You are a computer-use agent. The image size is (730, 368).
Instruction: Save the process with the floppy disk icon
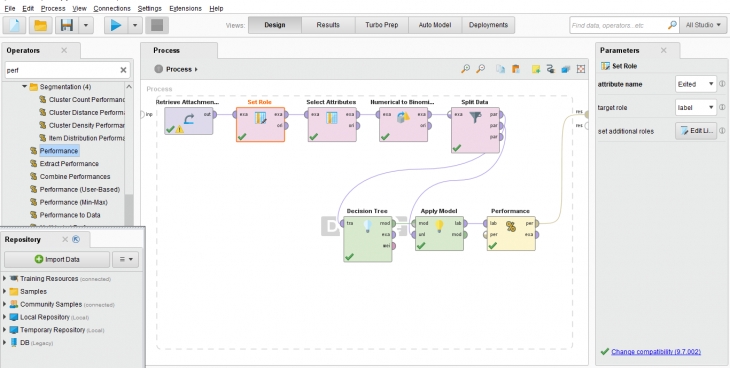coord(67,25)
